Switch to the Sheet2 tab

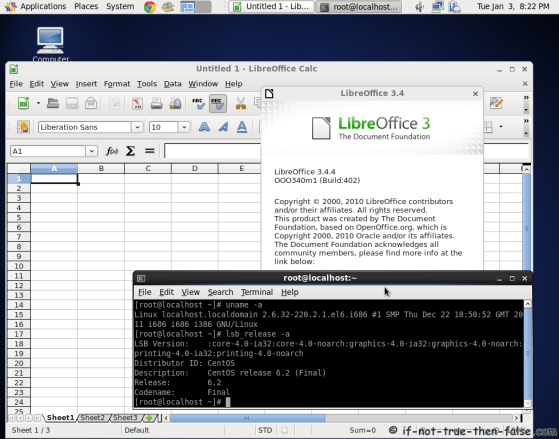[92, 417]
